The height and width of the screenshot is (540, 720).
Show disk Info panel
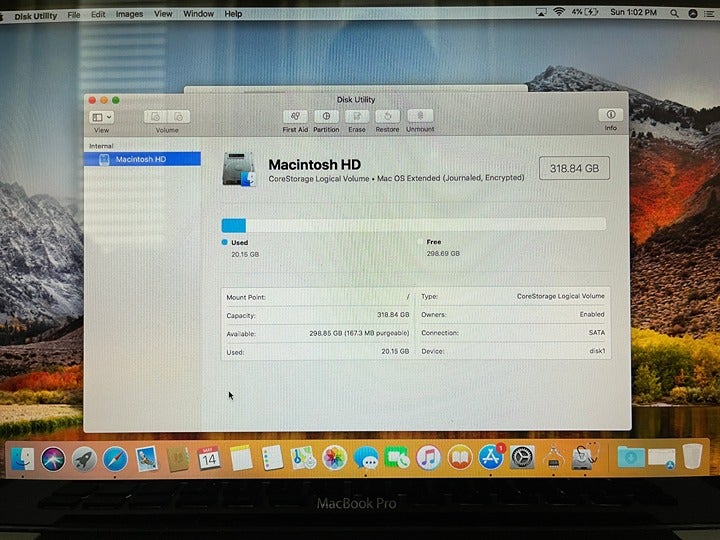(611, 115)
